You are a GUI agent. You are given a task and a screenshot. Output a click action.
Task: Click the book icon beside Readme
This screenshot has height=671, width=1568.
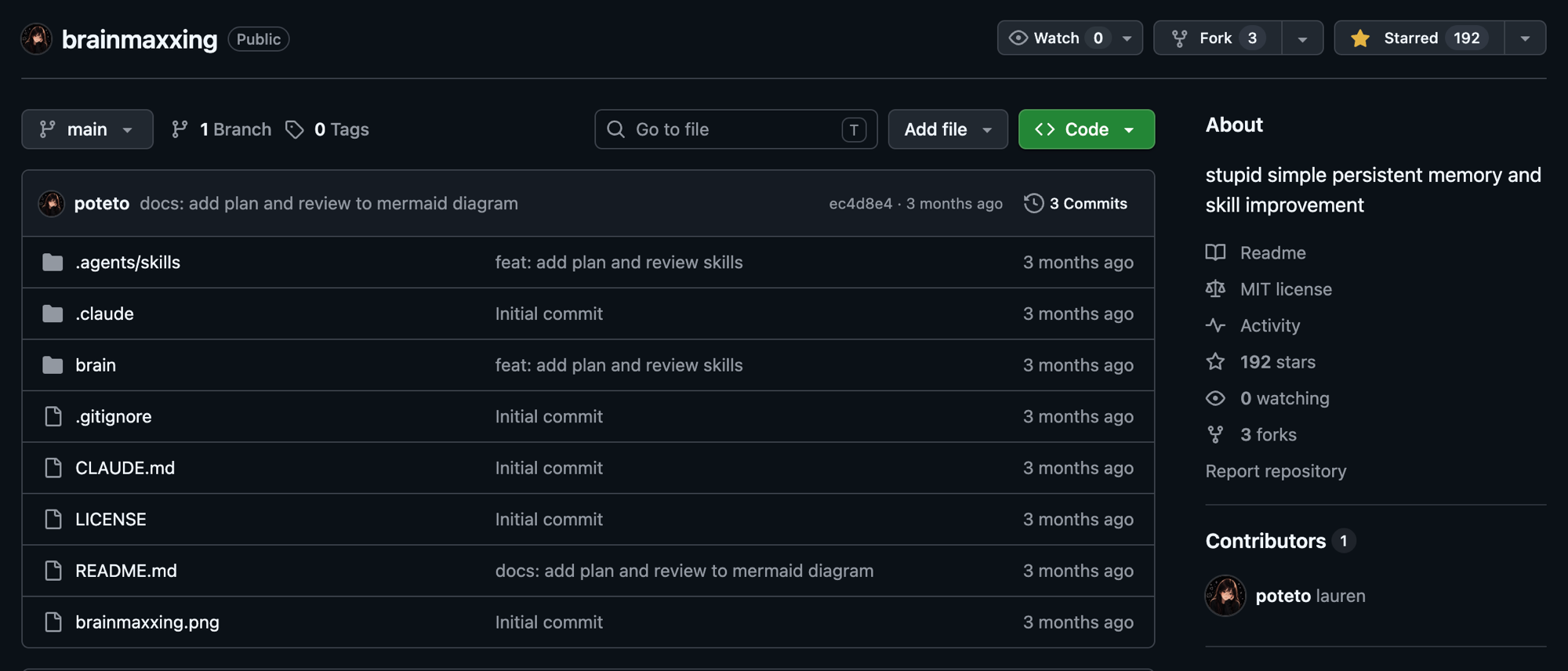[1215, 252]
